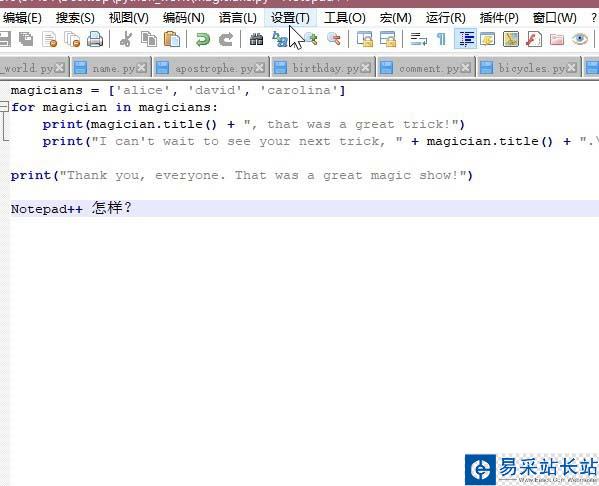Collapse the for loop fold marker
The image size is (599, 486).
click(x=4, y=107)
